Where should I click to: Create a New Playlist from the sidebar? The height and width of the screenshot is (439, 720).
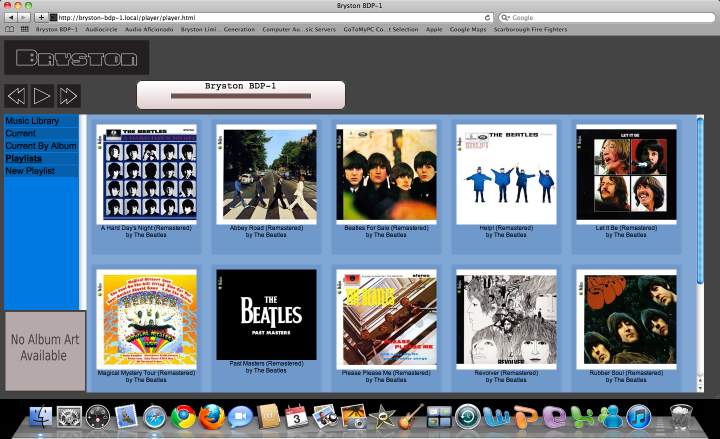[30, 171]
